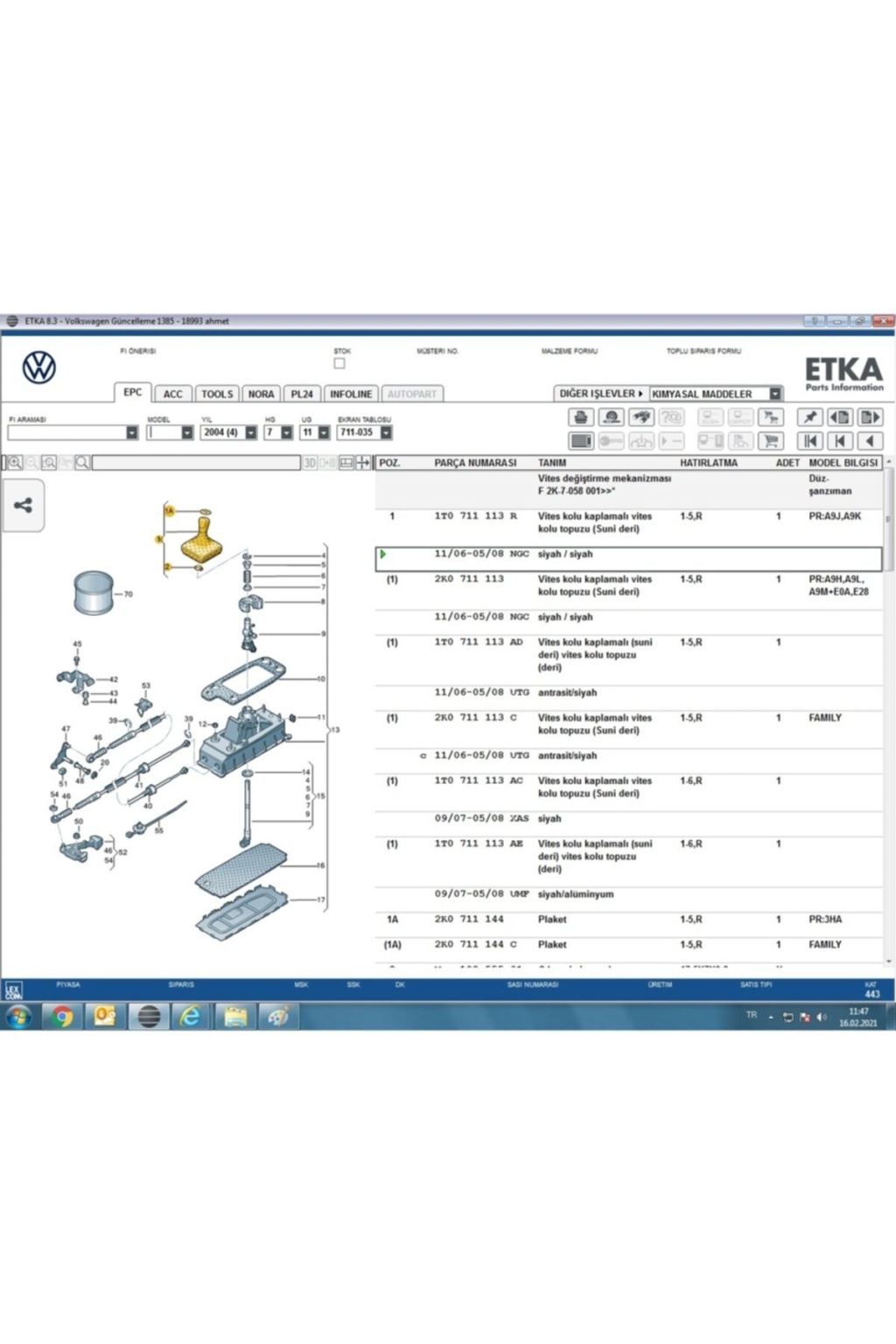Open Google Chrome from the taskbar
Screen dimensions: 896x1344
coord(61,1016)
